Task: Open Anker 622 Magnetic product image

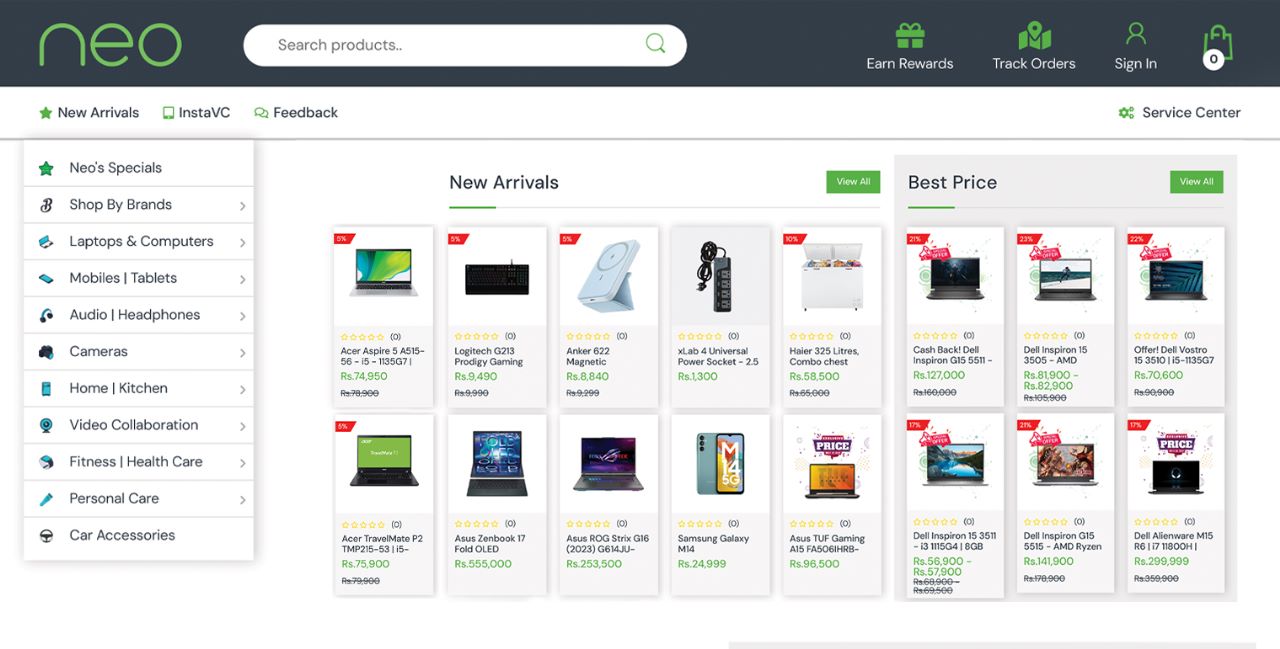Action: point(608,277)
